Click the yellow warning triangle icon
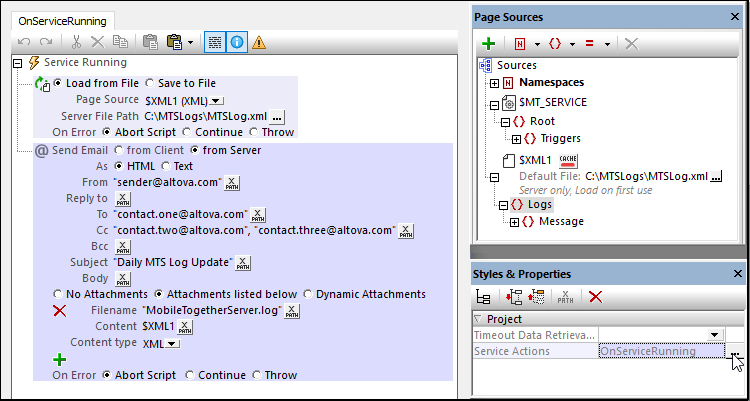The image size is (750, 401). [259, 42]
